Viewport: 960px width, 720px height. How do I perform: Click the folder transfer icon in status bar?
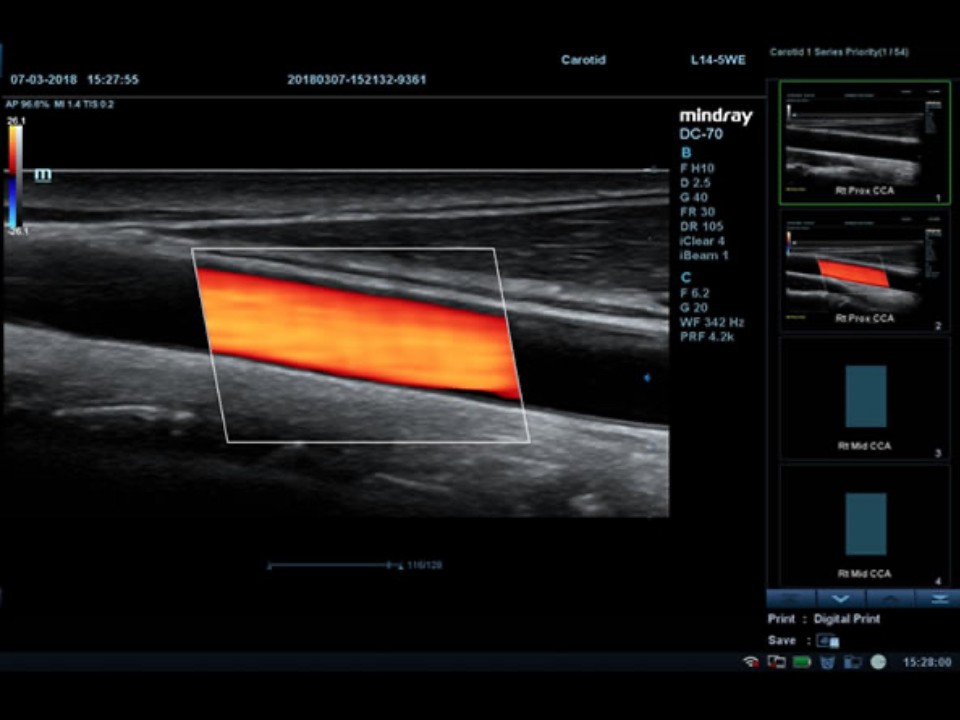(852, 662)
